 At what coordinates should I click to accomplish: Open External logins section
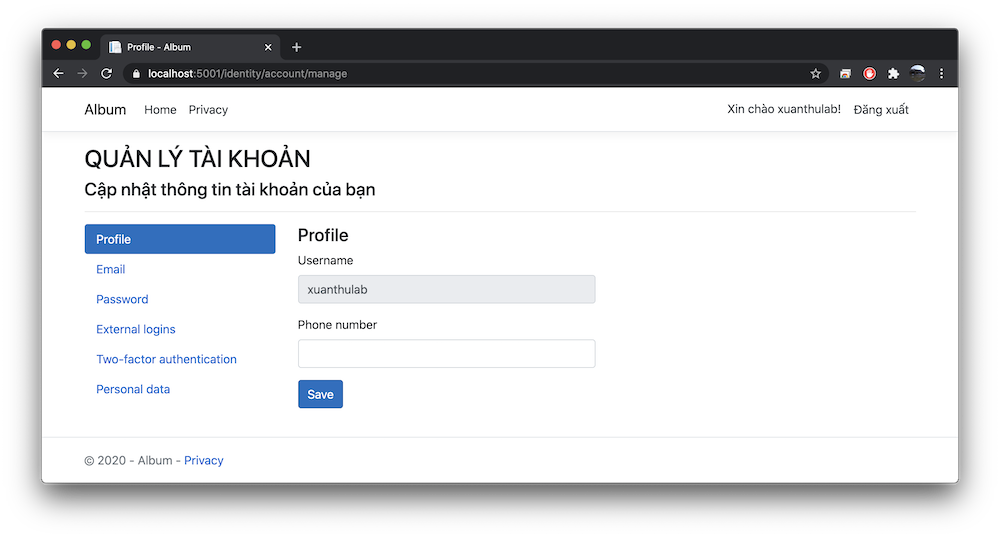point(135,329)
